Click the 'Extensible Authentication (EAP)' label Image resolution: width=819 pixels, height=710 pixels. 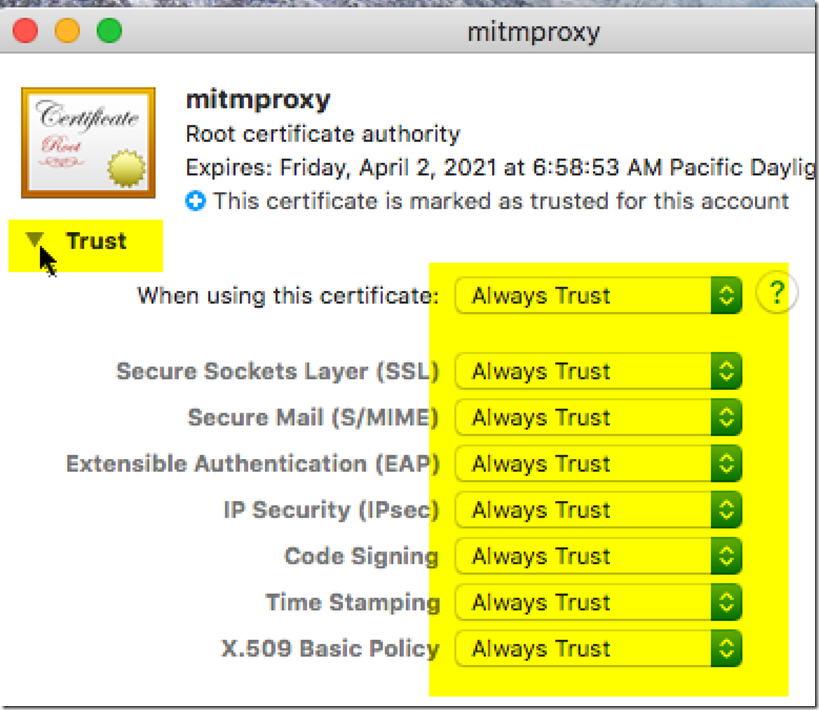(x=252, y=463)
